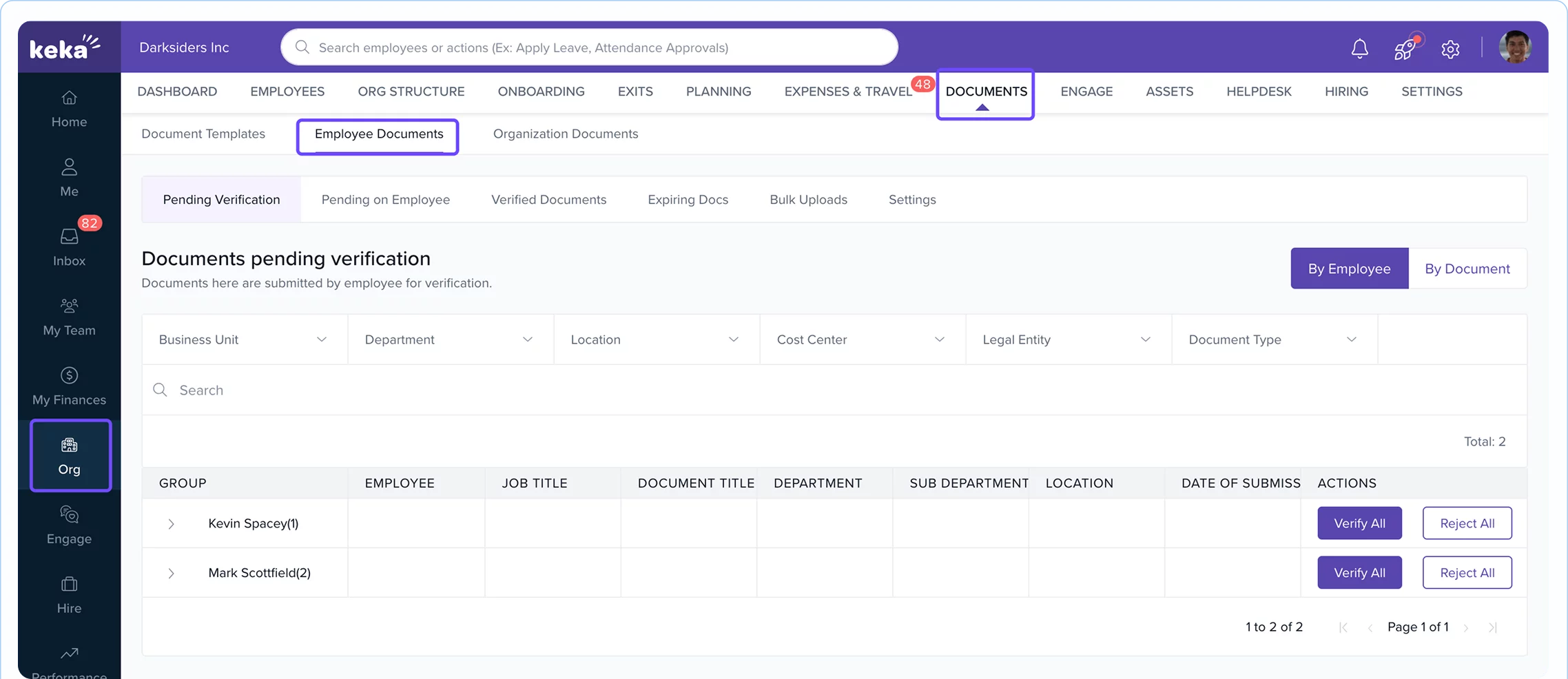1568x679 pixels.
Task: Switch view to By Employee
Action: click(x=1349, y=269)
